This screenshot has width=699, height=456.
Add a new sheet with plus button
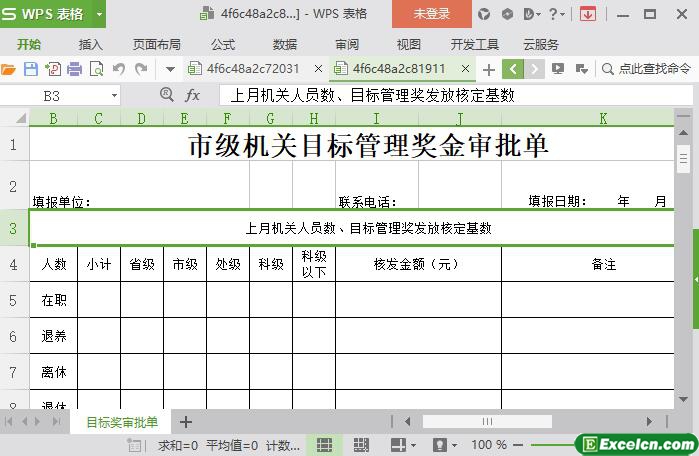click(x=186, y=422)
